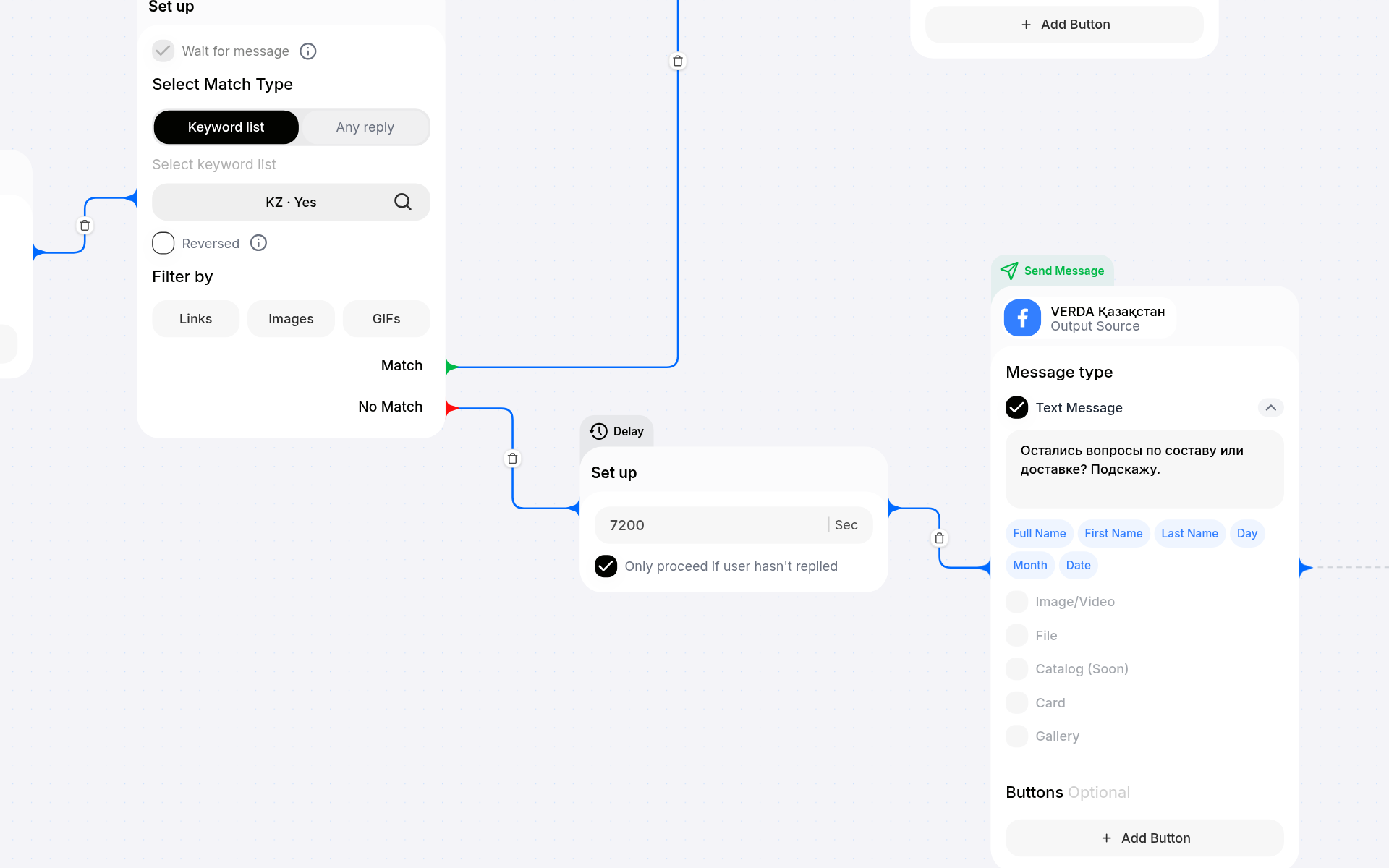Filter by Images
This screenshot has height=868, width=1389.
291,319
